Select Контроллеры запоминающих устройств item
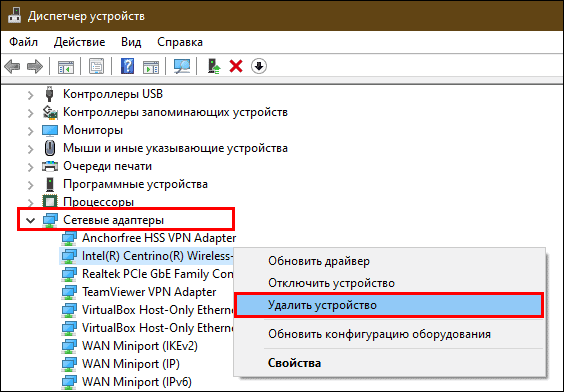This screenshot has height=392, width=564. (x=175, y=112)
